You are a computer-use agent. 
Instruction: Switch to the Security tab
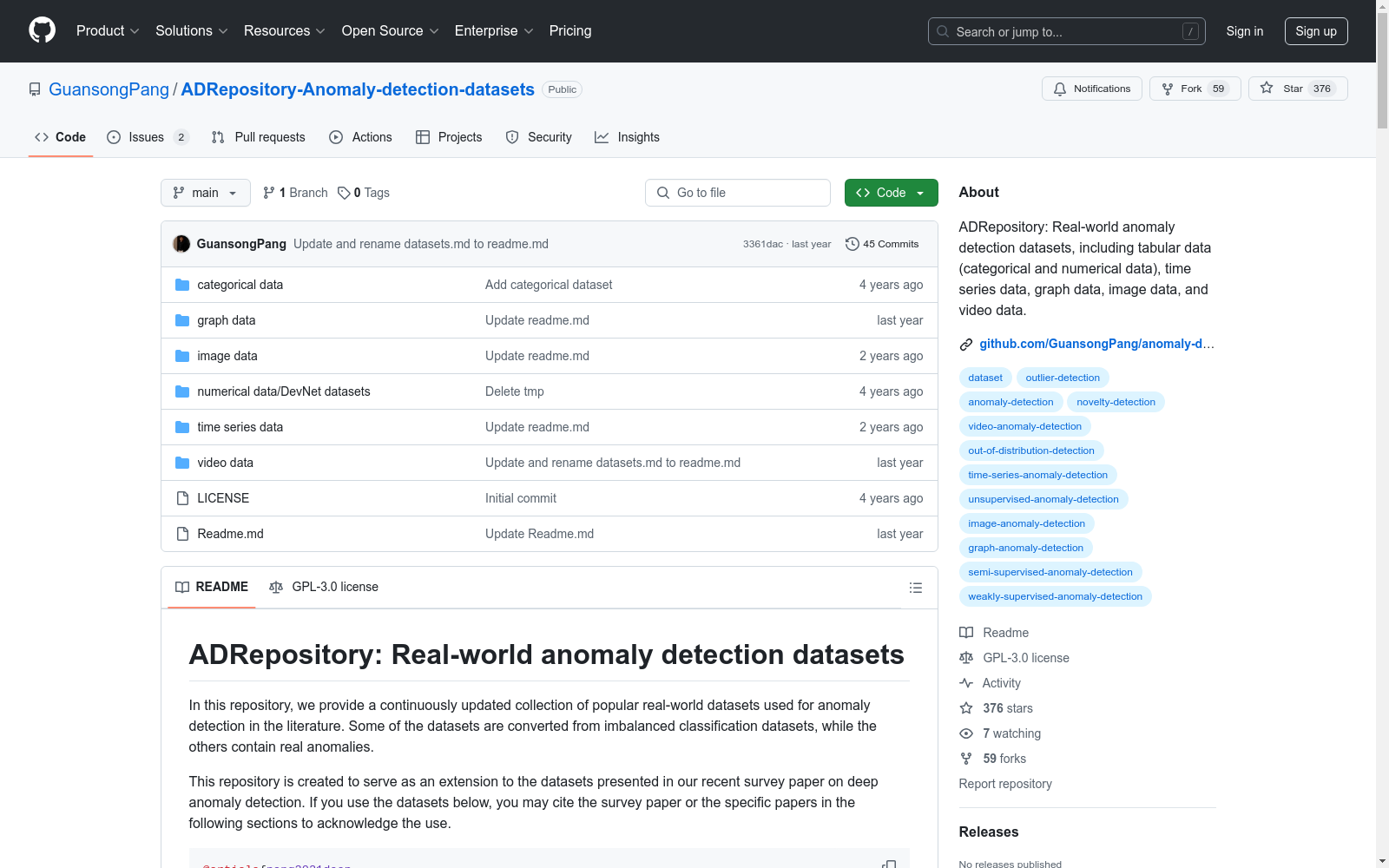pyautogui.click(x=539, y=137)
